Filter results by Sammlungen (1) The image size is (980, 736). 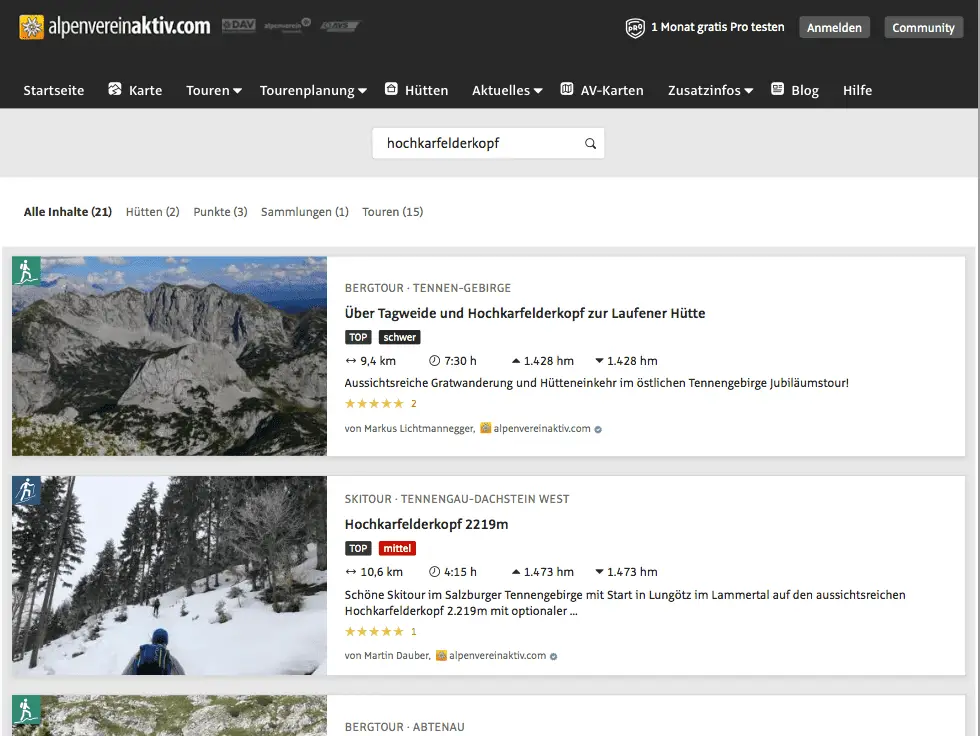[305, 212]
